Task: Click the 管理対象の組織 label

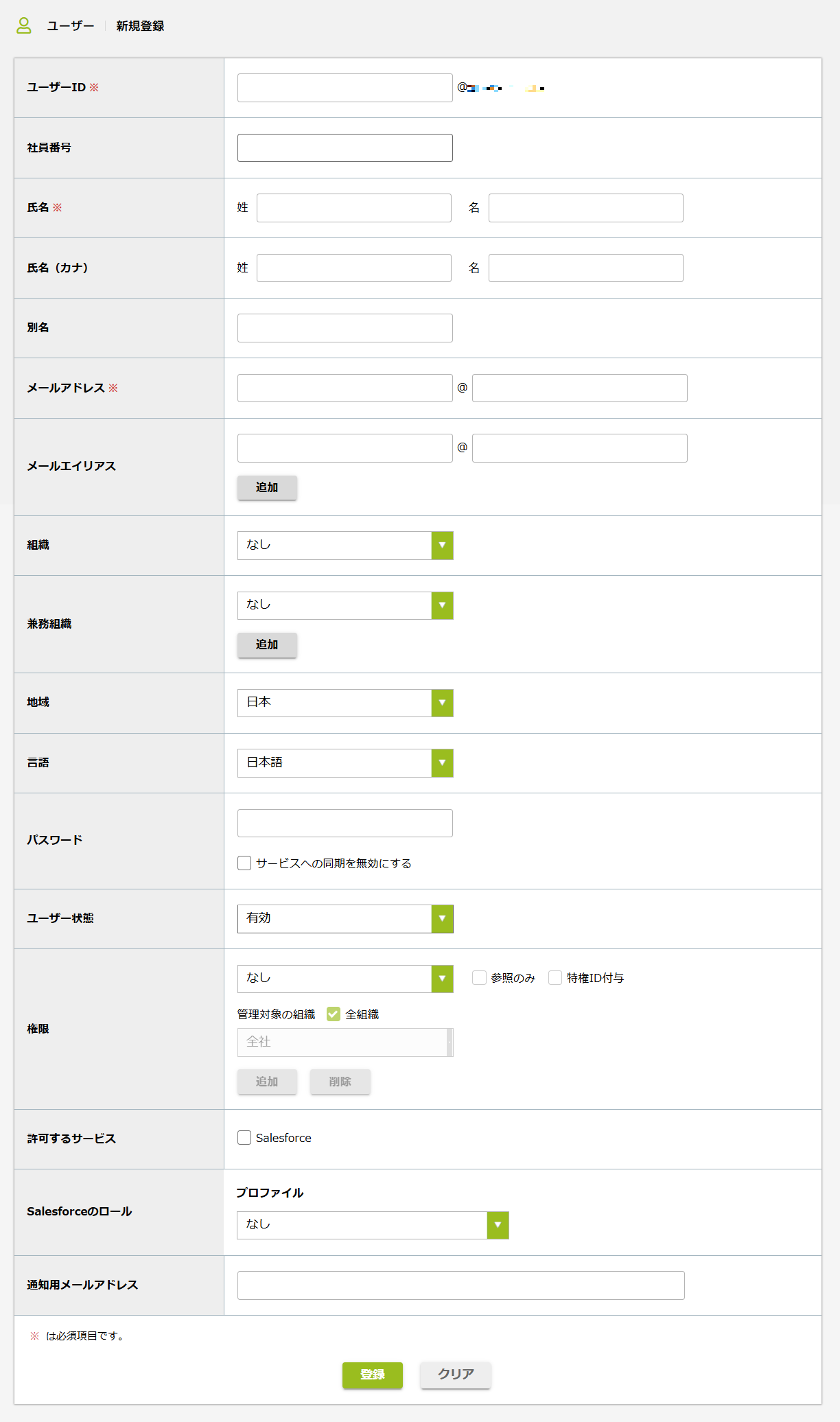Action: pos(276,1014)
